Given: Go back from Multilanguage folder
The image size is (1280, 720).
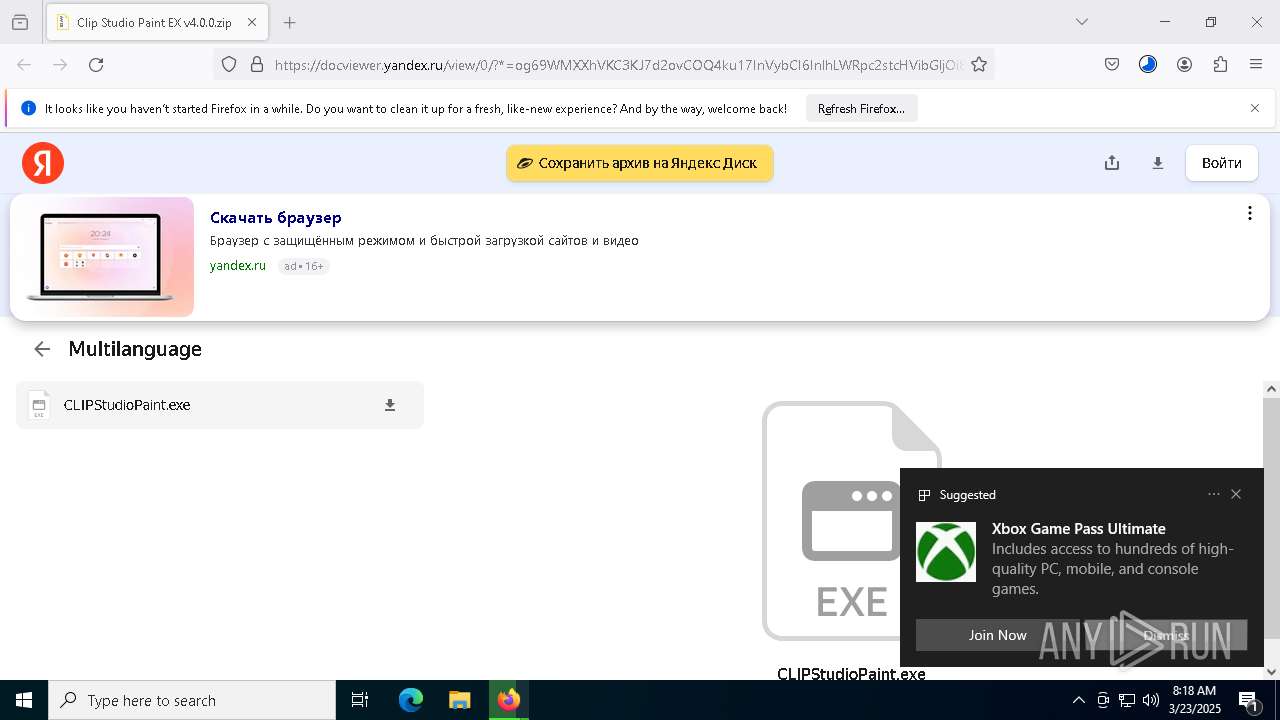Looking at the screenshot, I should click(41, 349).
